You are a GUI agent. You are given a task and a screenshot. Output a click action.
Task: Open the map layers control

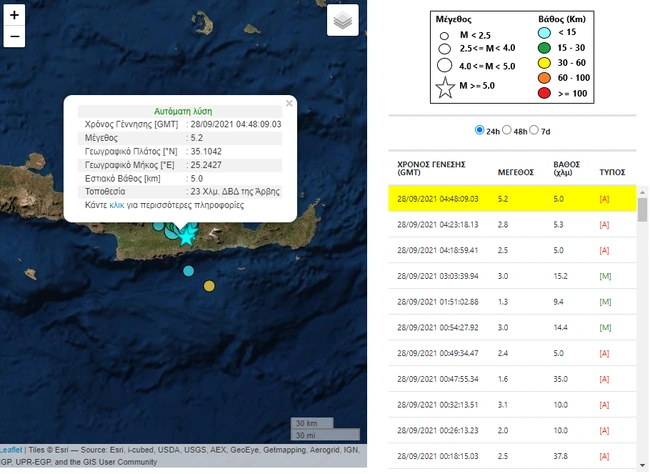(342, 20)
